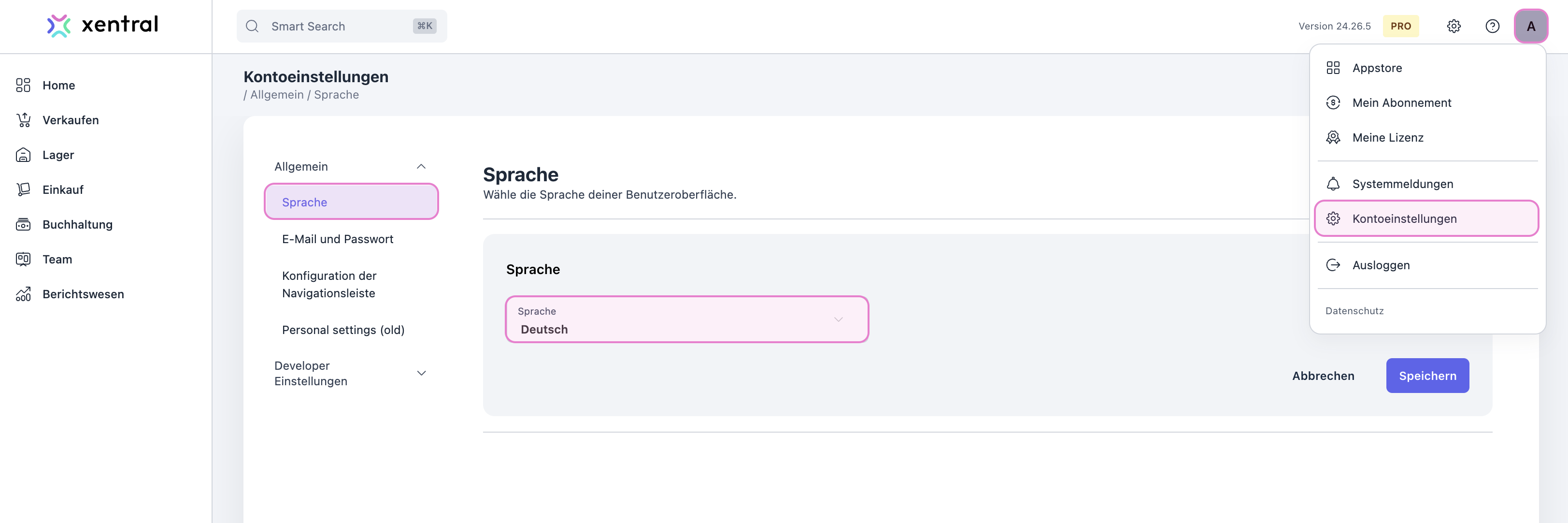
Task: Open Berichtswesen chart sidebar icon
Action: tap(23, 294)
